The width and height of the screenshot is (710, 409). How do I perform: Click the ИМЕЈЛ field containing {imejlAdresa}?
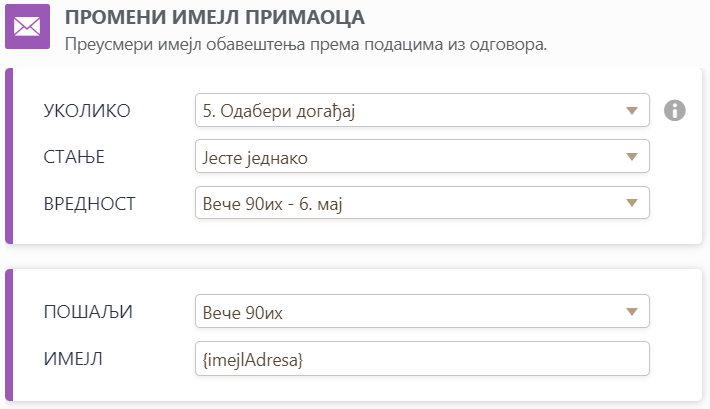pyautogui.click(x=422, y=358)
